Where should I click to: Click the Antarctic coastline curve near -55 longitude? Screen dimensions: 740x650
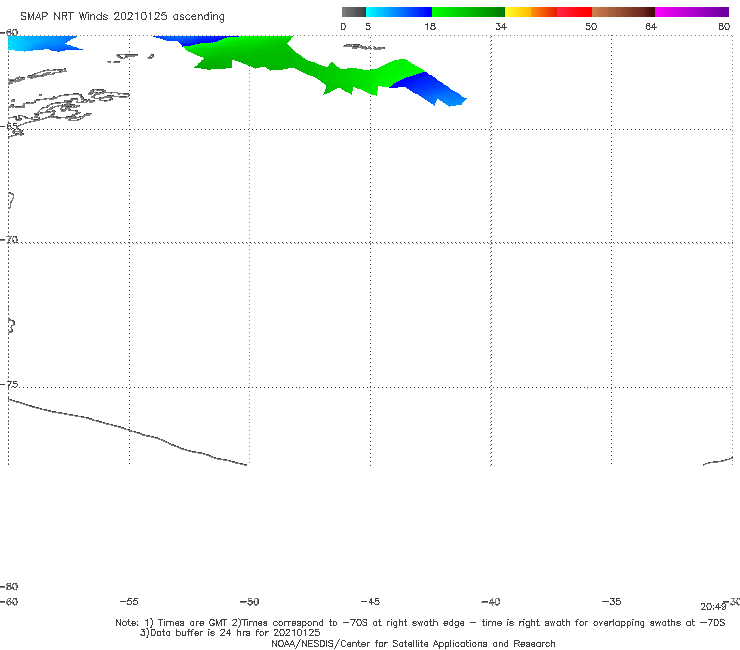[x=127, y=431]
